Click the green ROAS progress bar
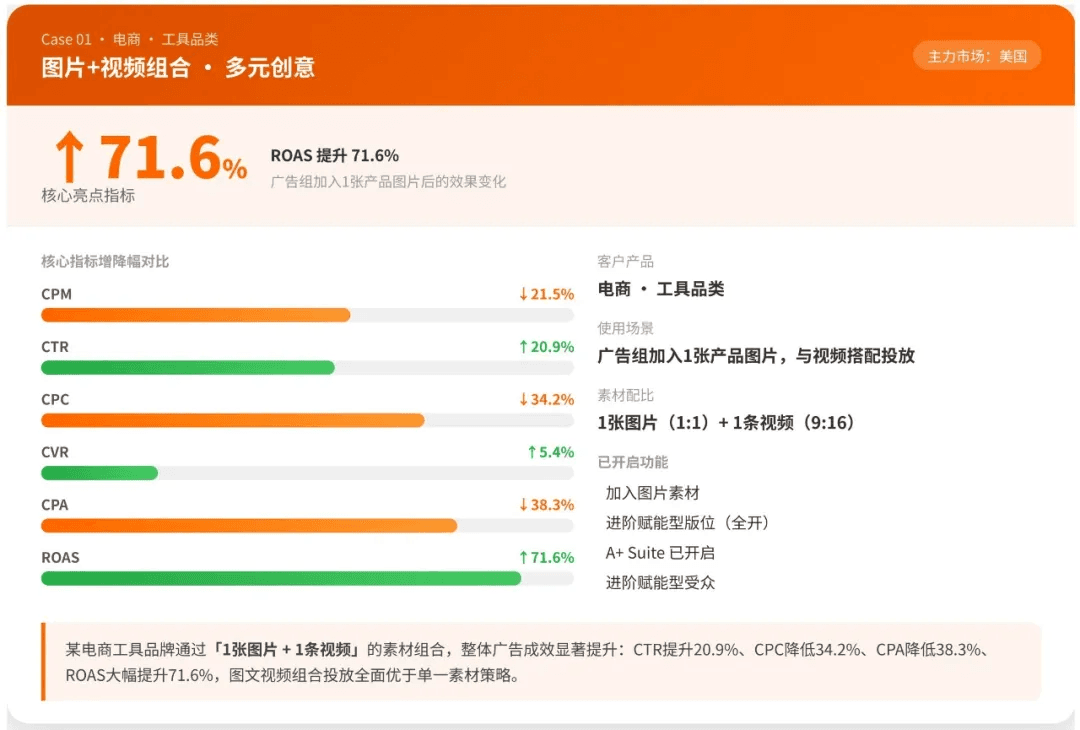This screenshot has width=1080, height=730. coord(281,578)
